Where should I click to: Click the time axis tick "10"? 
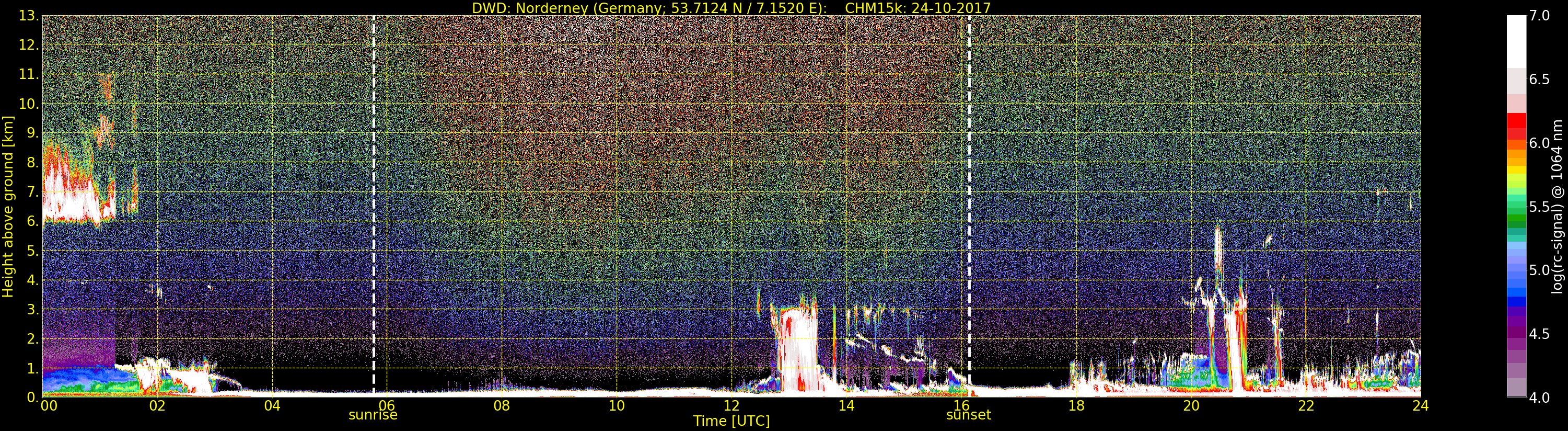617,405
